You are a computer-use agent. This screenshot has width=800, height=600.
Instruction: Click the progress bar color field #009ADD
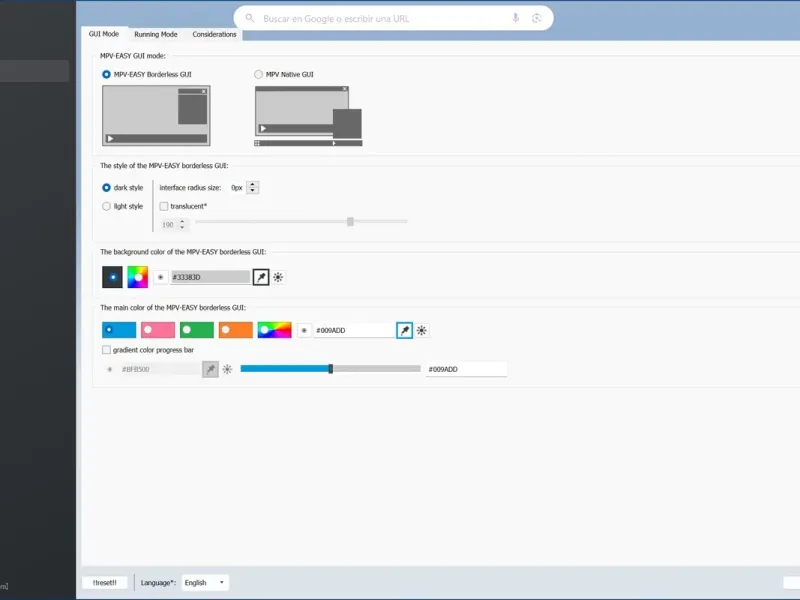click(466, 369)
